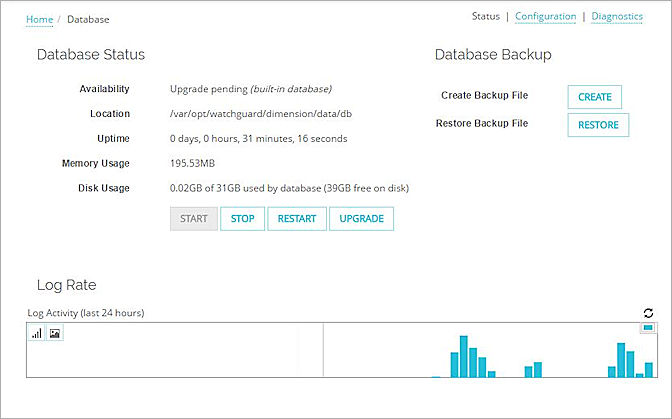Open the Diagnostics tab
This screenshot has height=419, width=672.
(x=617, y=16)
